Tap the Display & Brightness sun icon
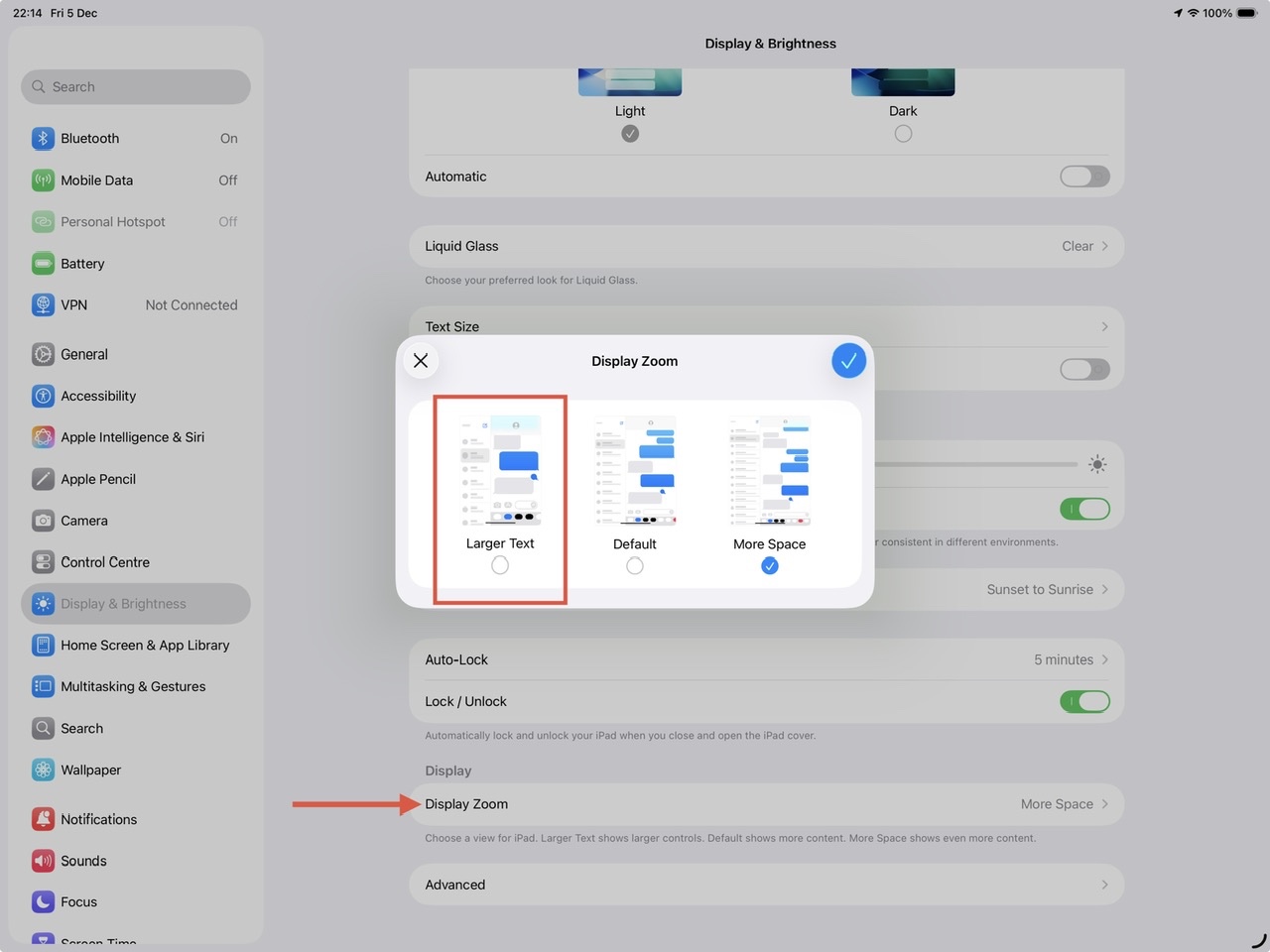 43,604
